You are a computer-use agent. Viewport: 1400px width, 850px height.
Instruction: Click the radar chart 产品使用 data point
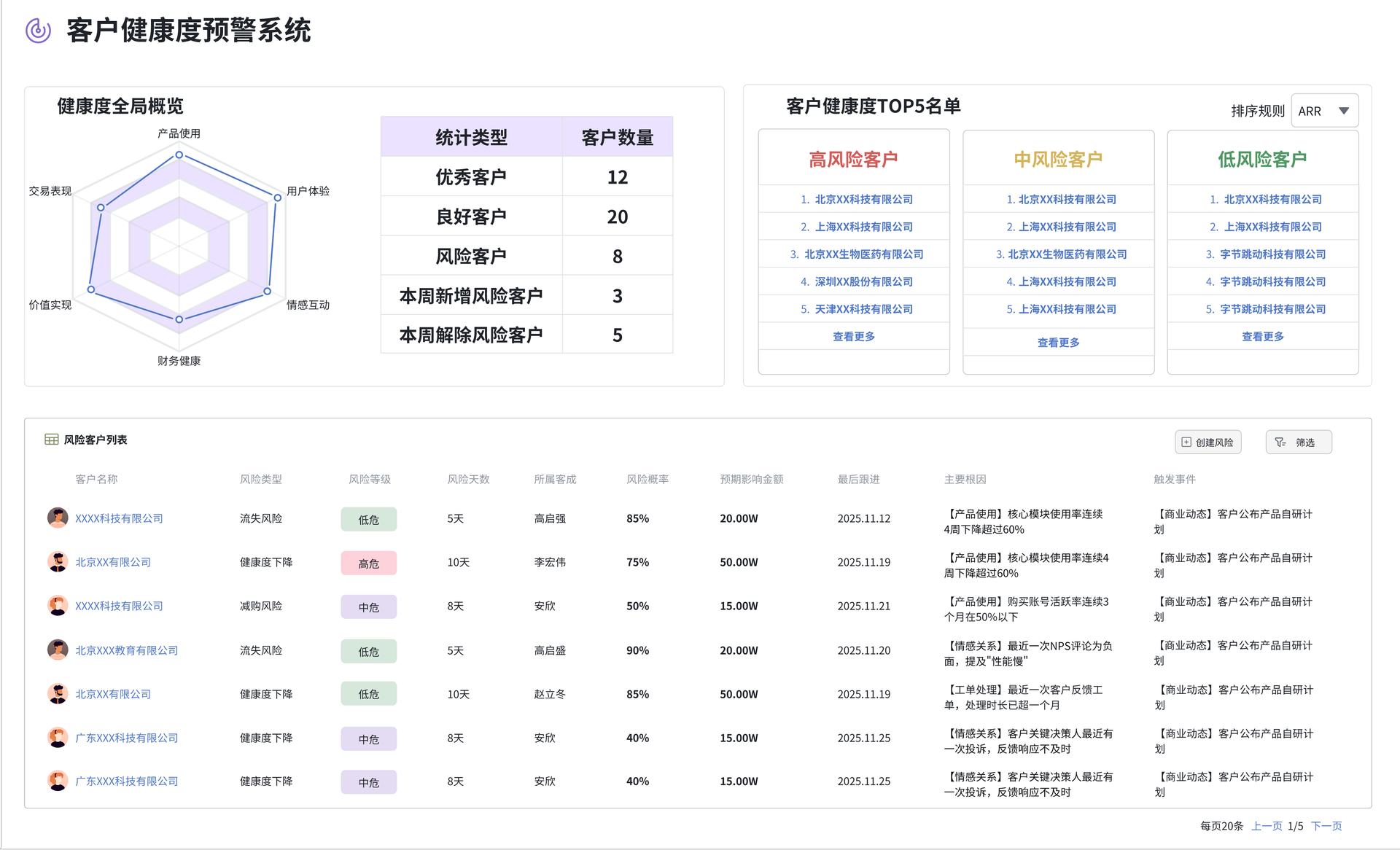179,155
